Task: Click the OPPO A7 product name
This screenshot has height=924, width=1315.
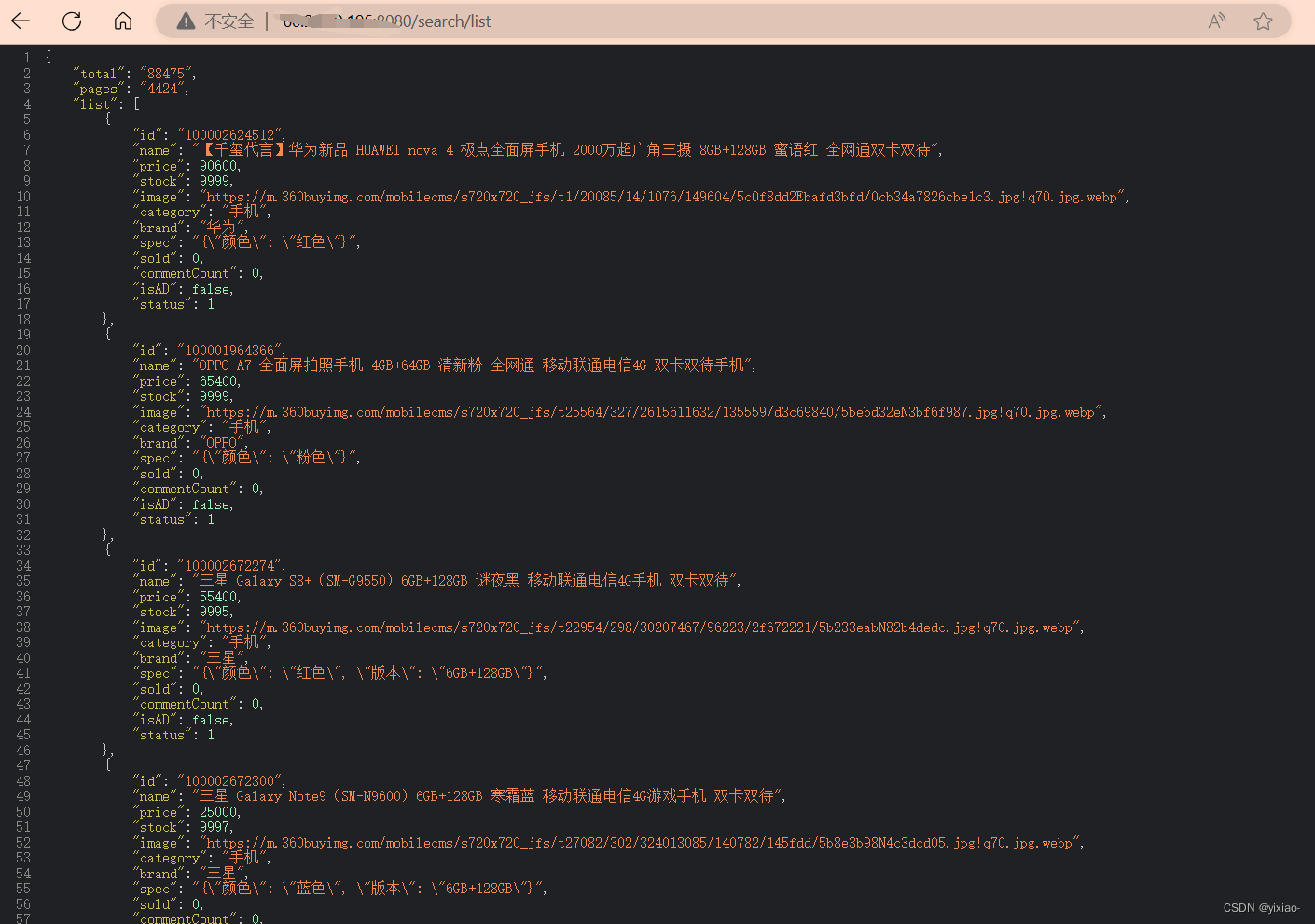Action: click(474, 365)
